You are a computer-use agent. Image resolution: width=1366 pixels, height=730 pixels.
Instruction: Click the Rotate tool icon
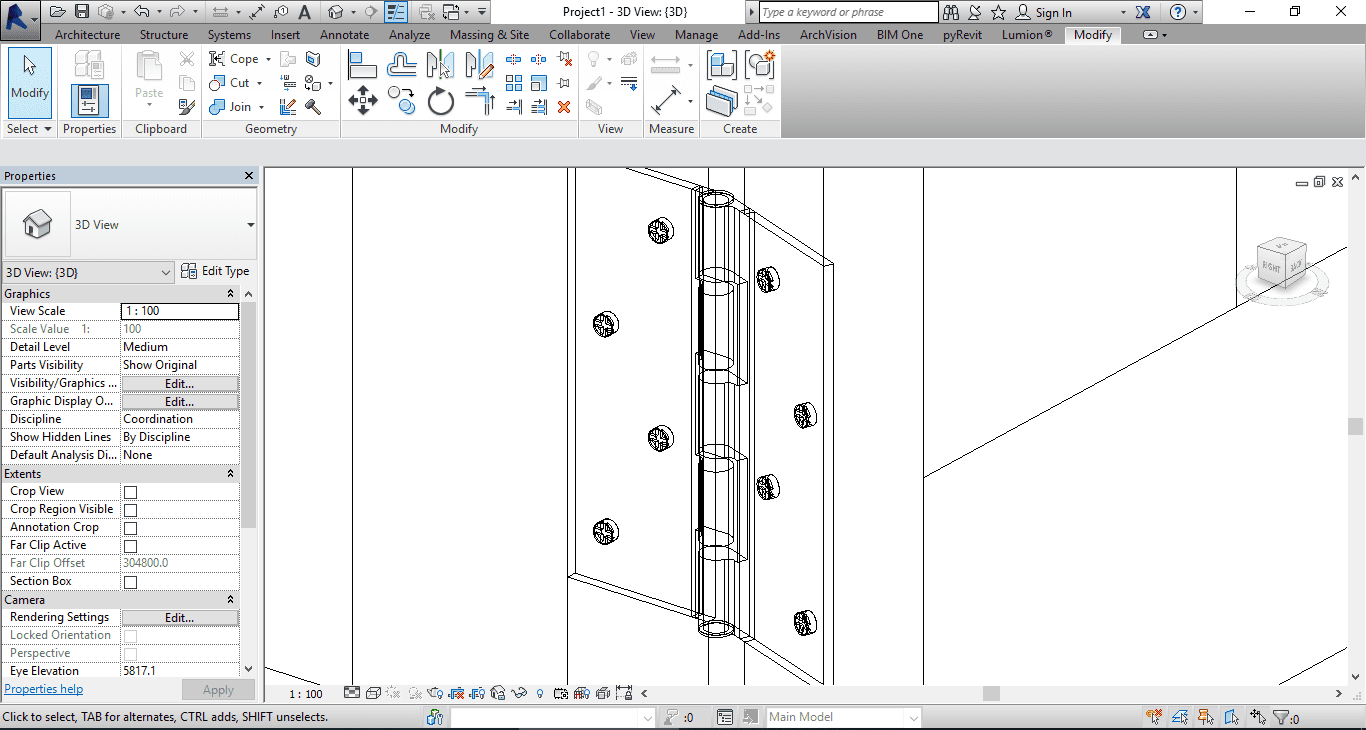tap(441, 101)
